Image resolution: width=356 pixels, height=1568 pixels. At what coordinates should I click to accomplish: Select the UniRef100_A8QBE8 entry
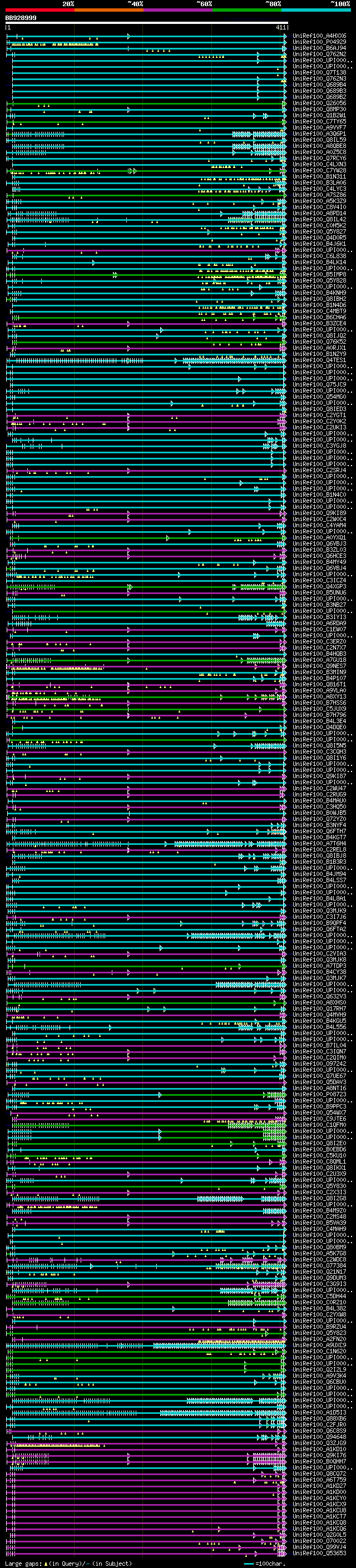tap(319, 146)
